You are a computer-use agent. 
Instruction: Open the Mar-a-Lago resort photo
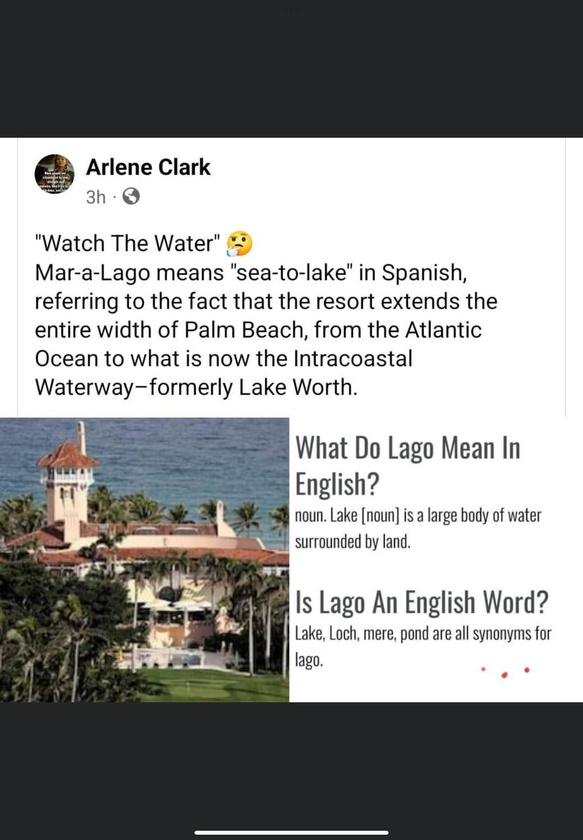pos(145,560)
